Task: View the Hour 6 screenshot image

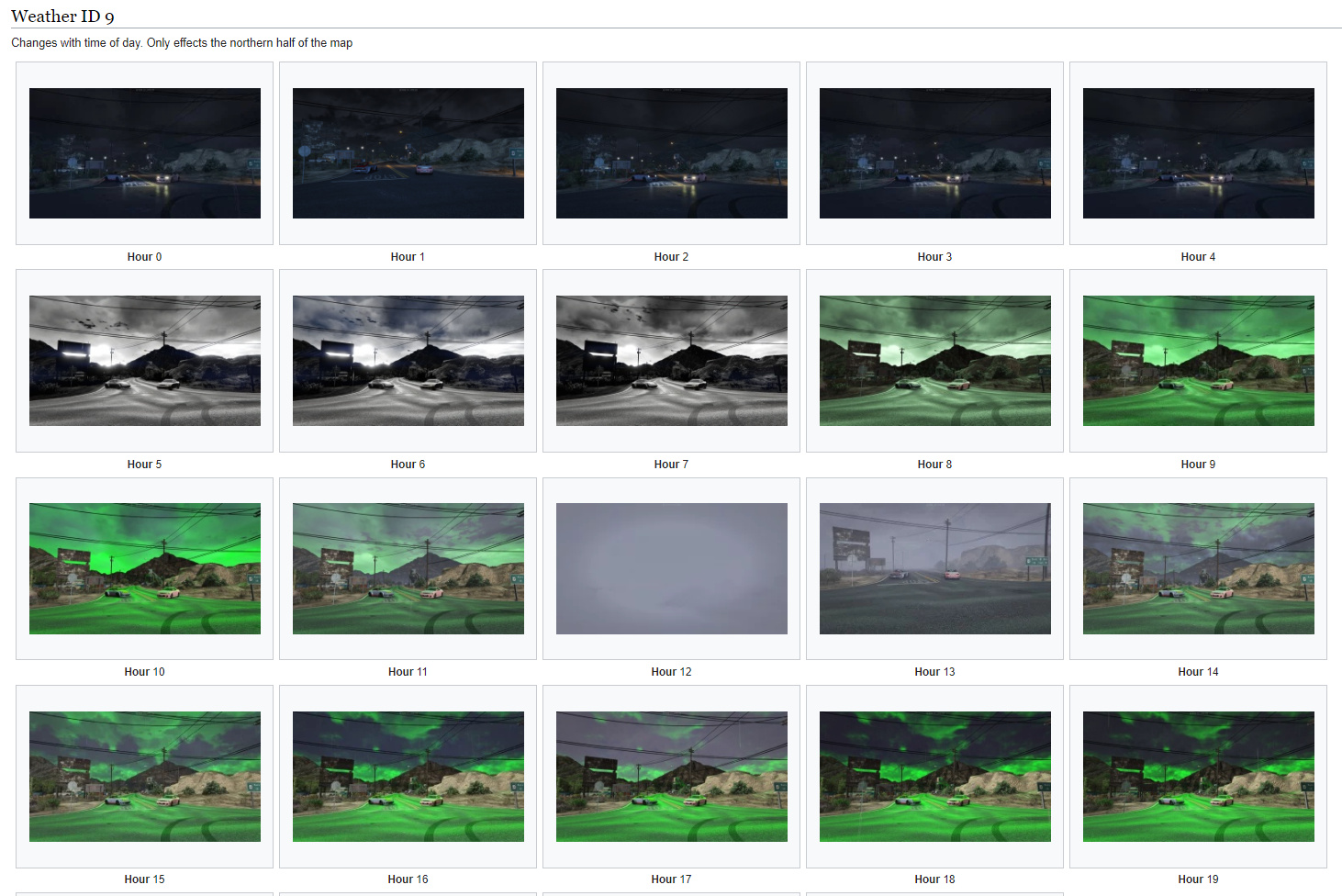Action: 408,361
